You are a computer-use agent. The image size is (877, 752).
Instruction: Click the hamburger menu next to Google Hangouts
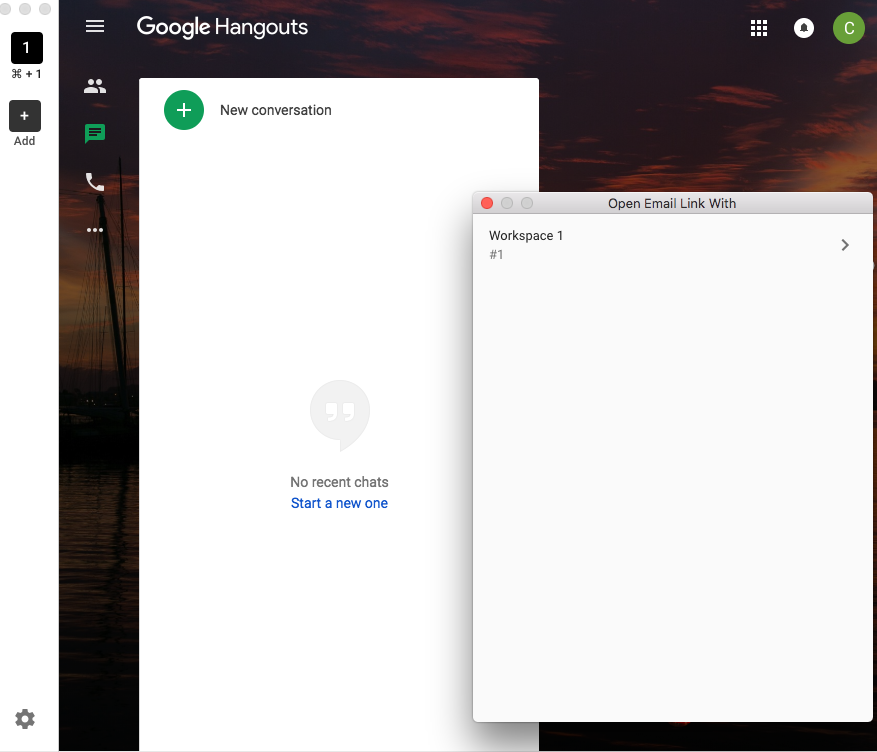coord(95,26)
